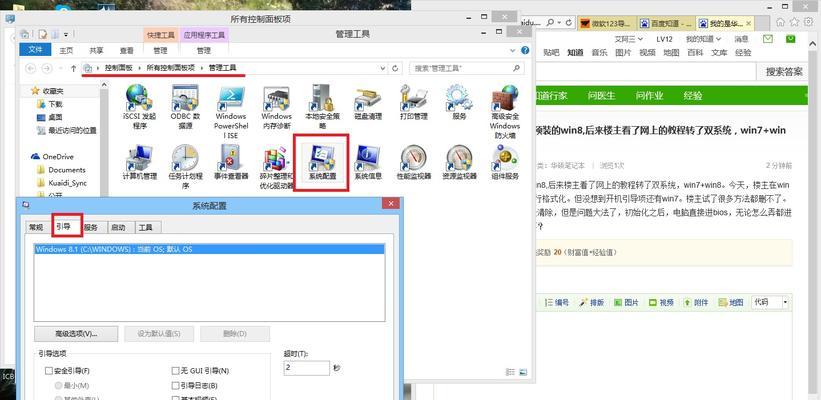Click 贴吧 link in Baidu navigation
The height and width of the screenshot is (400, 821).
[551, 52]
